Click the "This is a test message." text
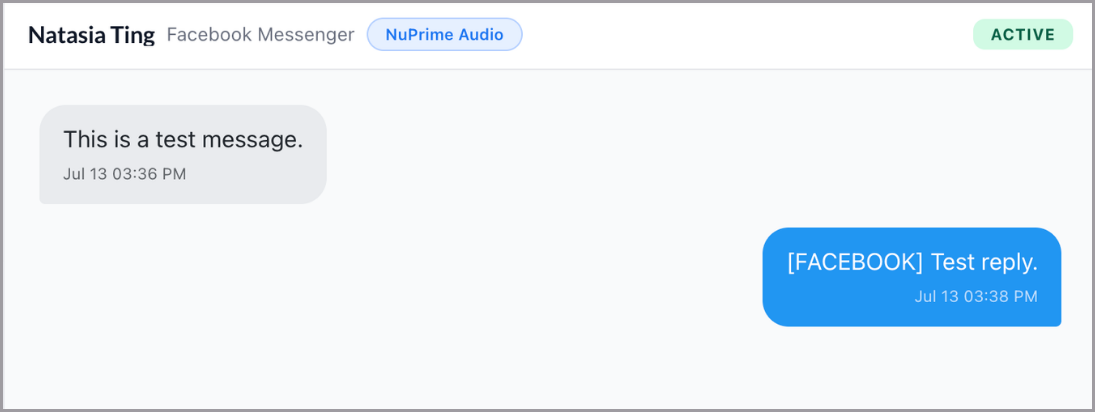The image size is (1095, 412). click(x=183, y=140)
